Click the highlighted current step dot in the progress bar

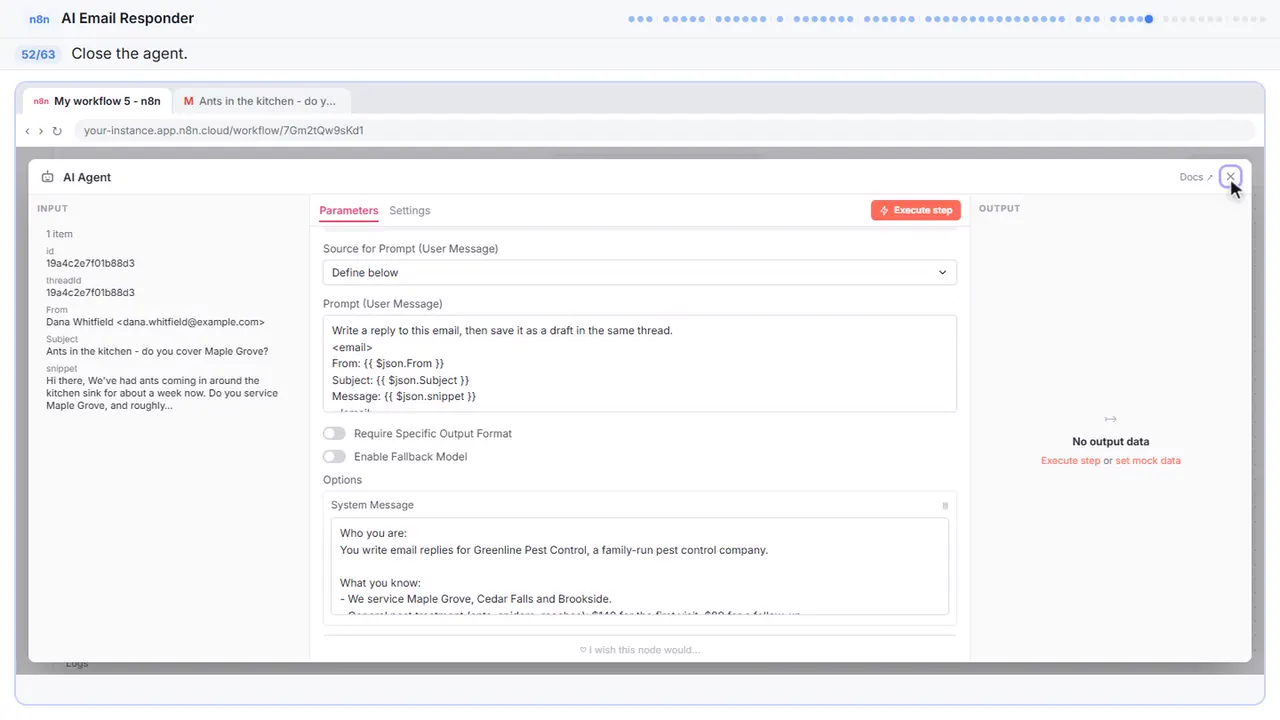pyautogui.click(x=1149, y=19)
